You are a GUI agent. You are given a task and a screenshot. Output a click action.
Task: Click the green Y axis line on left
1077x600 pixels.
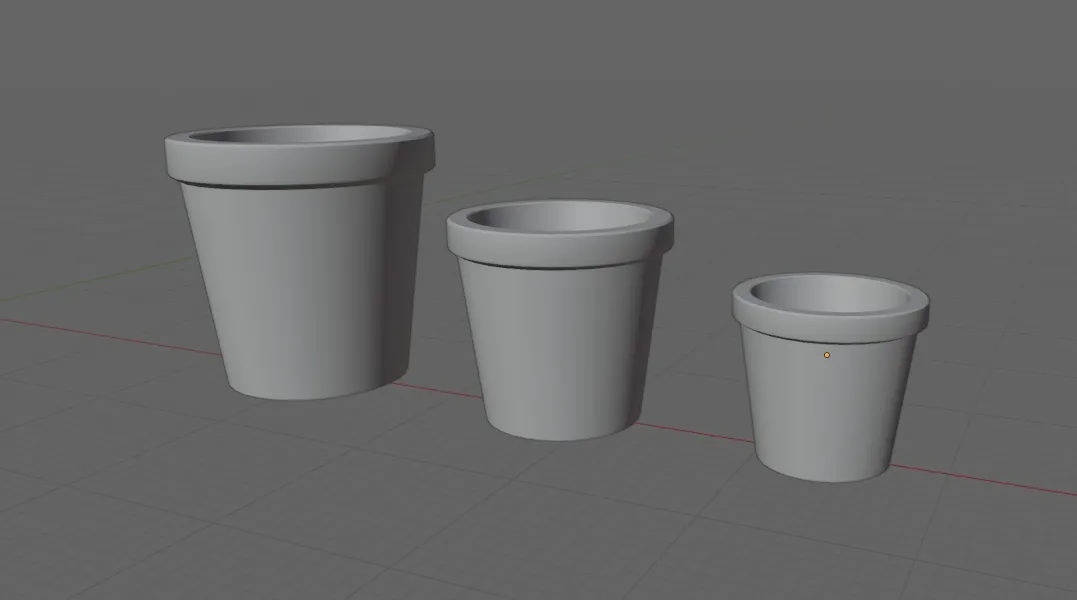96,280
